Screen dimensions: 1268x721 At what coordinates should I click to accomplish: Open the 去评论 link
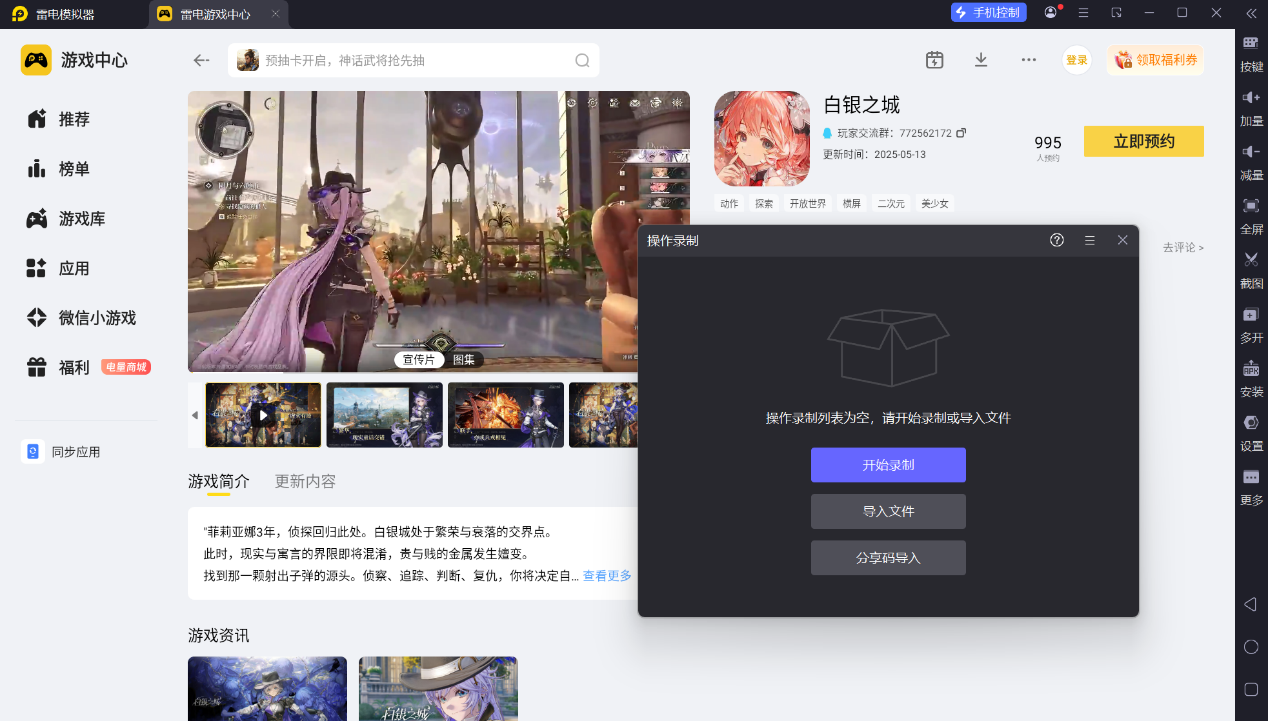tap(1183, 247)
